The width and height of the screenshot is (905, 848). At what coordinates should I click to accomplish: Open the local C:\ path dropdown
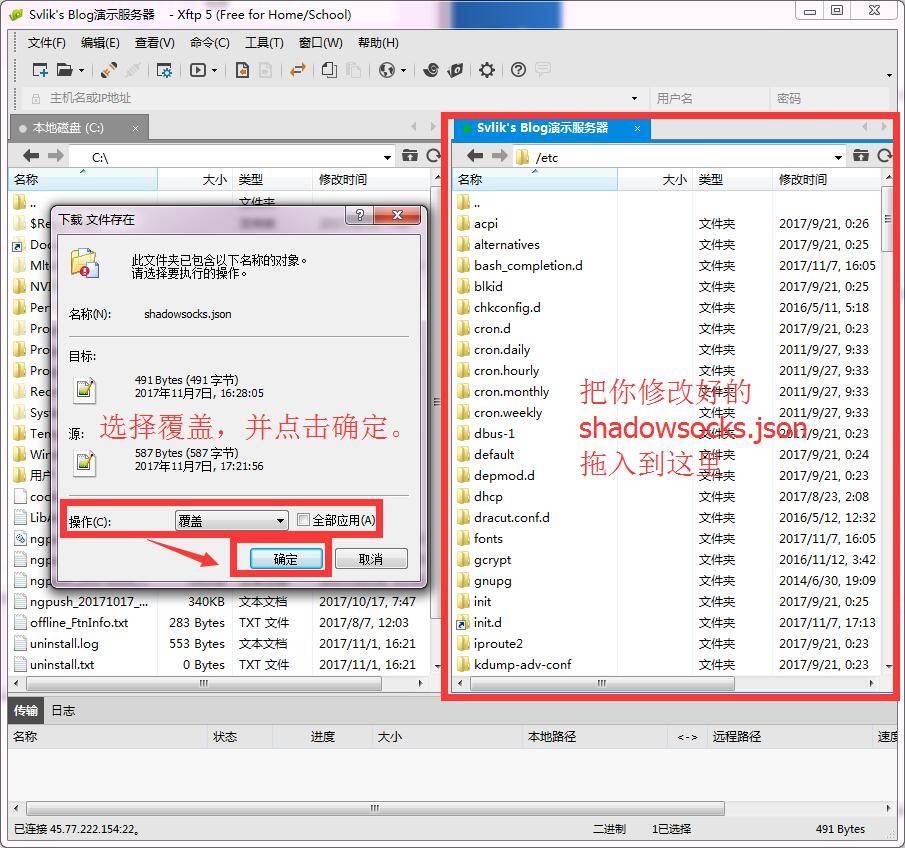coord(387,157)
